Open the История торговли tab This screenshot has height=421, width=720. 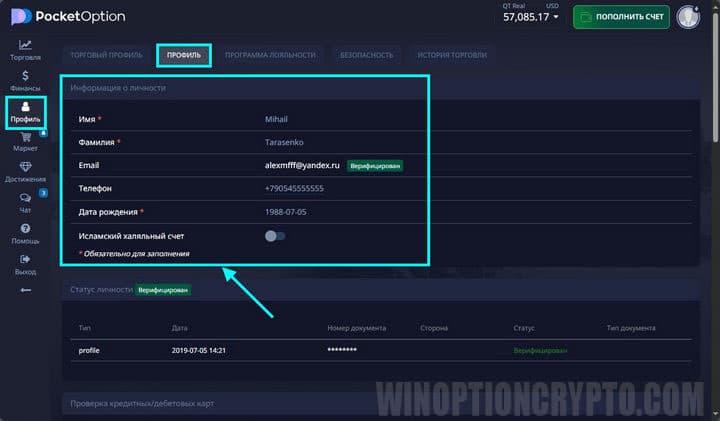[452, 55]
